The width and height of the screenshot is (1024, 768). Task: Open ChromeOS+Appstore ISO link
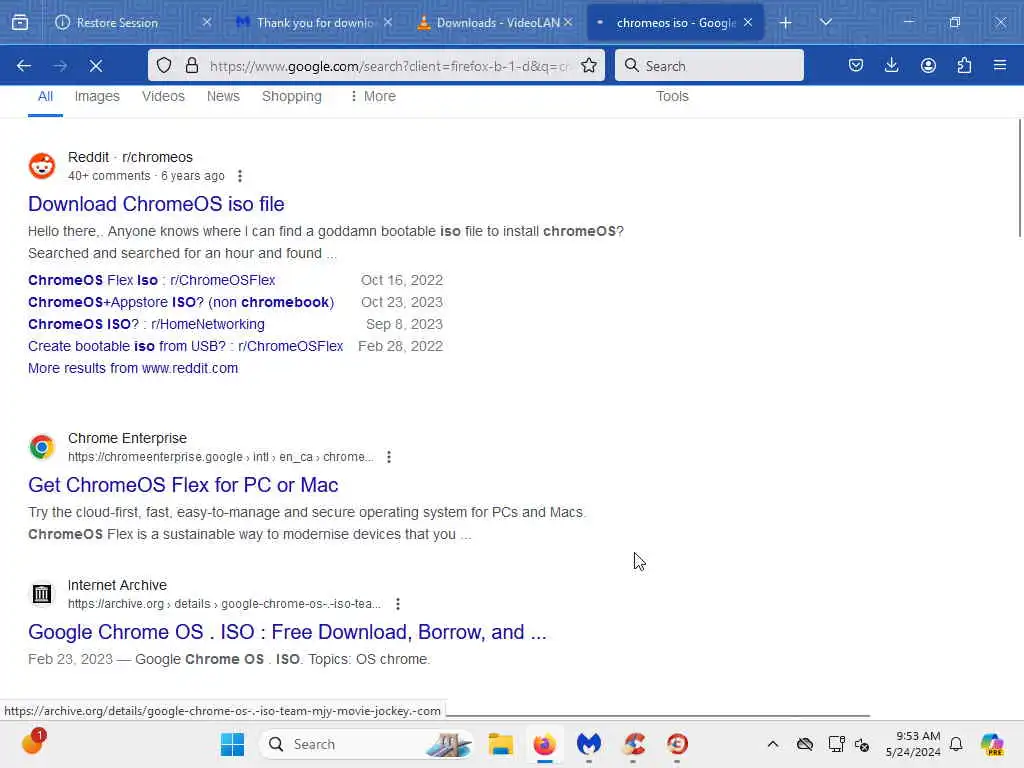[181, 302]
